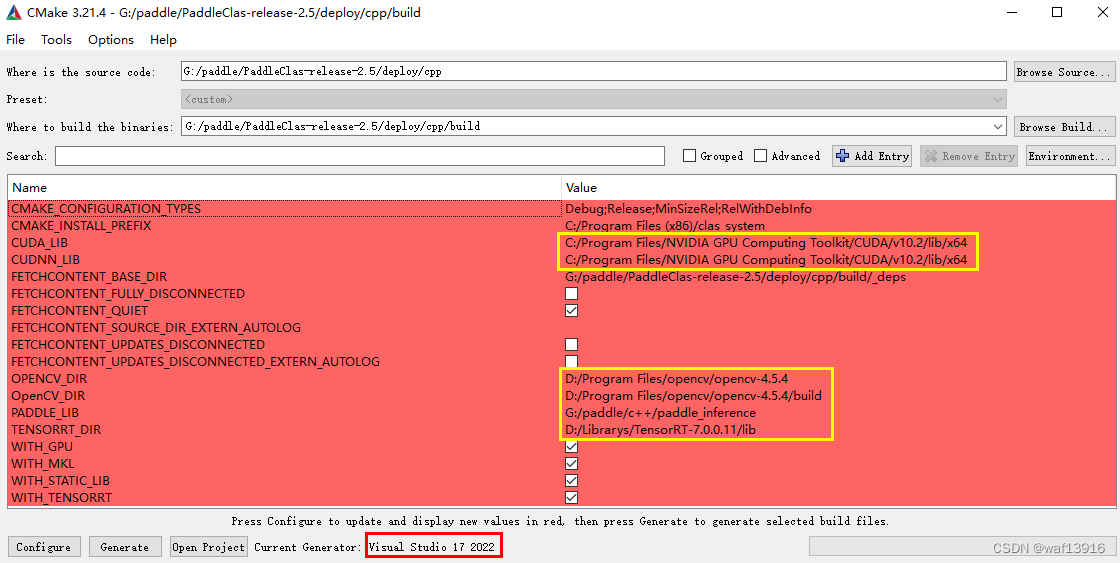Click Browse Source button
Viewport: 1120px width, 563px height.
(x=1064, y=71)
